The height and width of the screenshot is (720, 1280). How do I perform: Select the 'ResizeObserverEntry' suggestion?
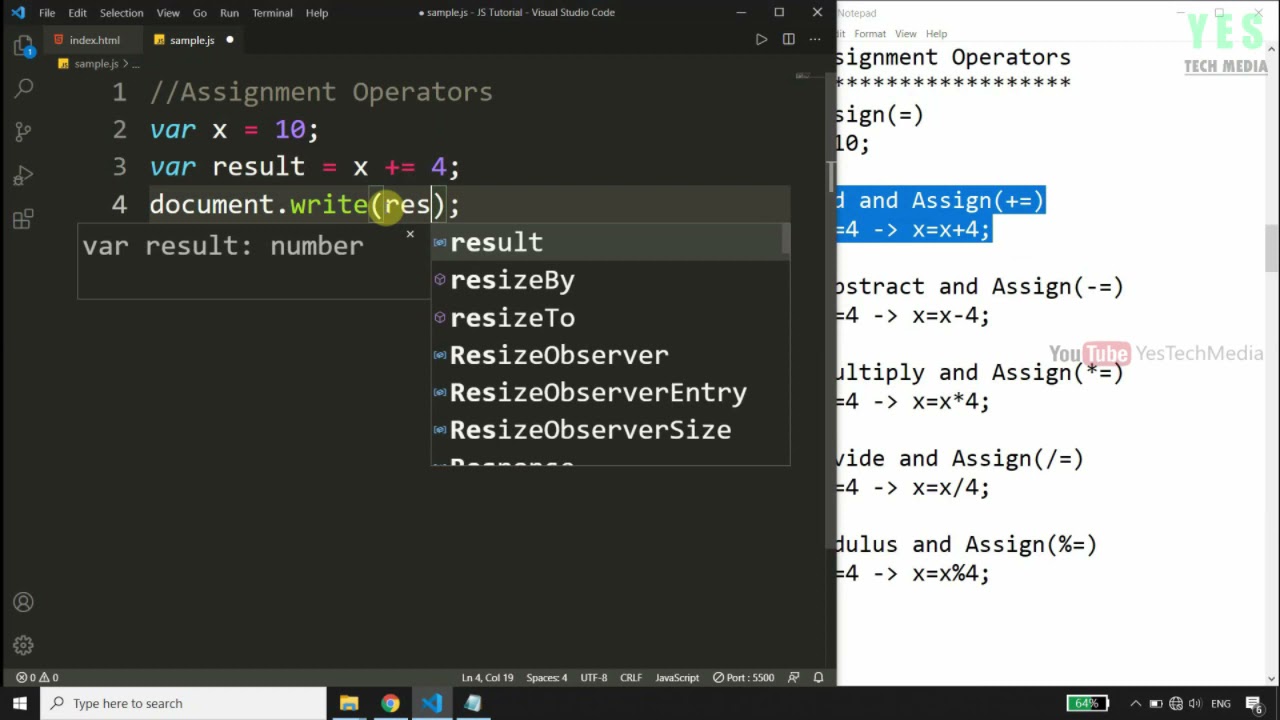pos(610,392)
